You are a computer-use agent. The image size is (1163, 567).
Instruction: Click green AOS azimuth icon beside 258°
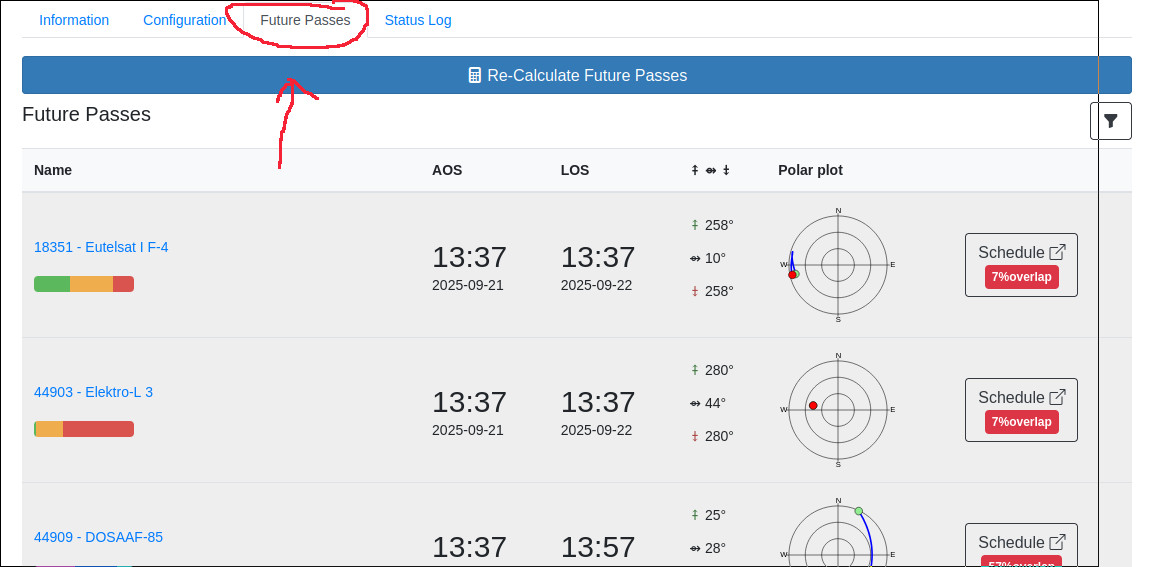point(695,225)
